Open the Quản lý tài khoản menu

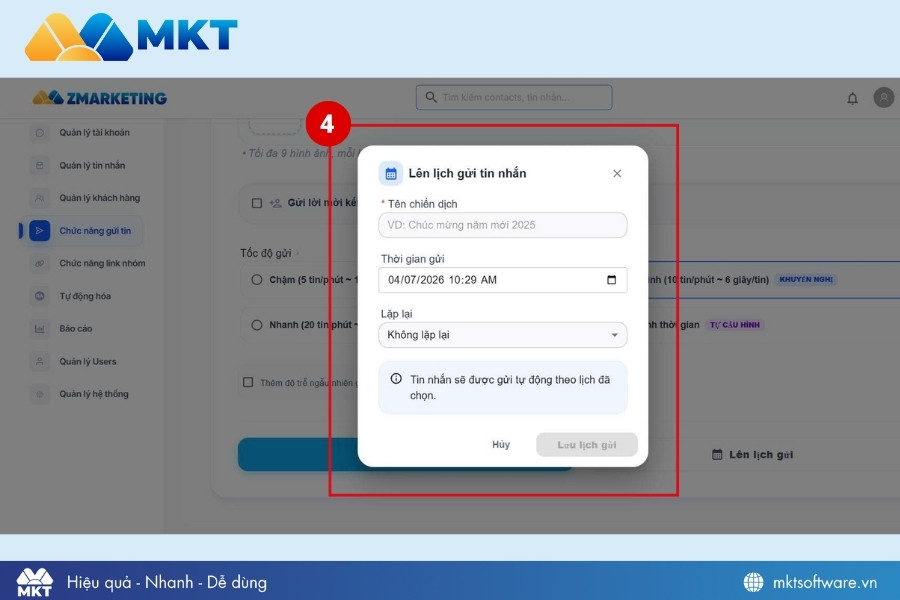point(93,132)
